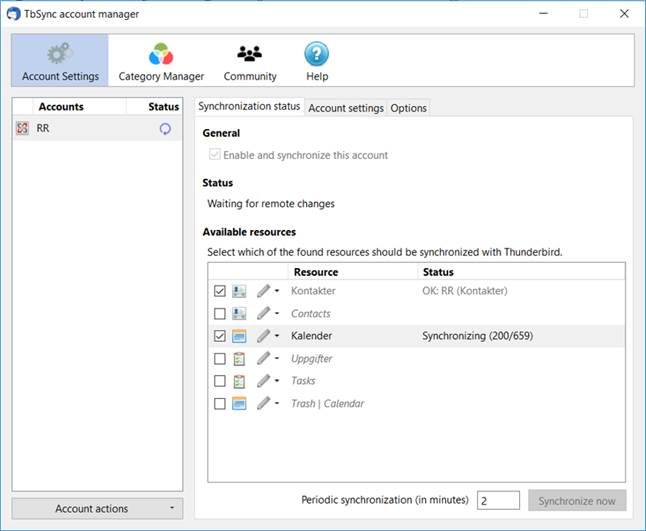646x531 pixels.
Task: Open the Tasks access mode dropdown arrow
Action: [277, 381]
